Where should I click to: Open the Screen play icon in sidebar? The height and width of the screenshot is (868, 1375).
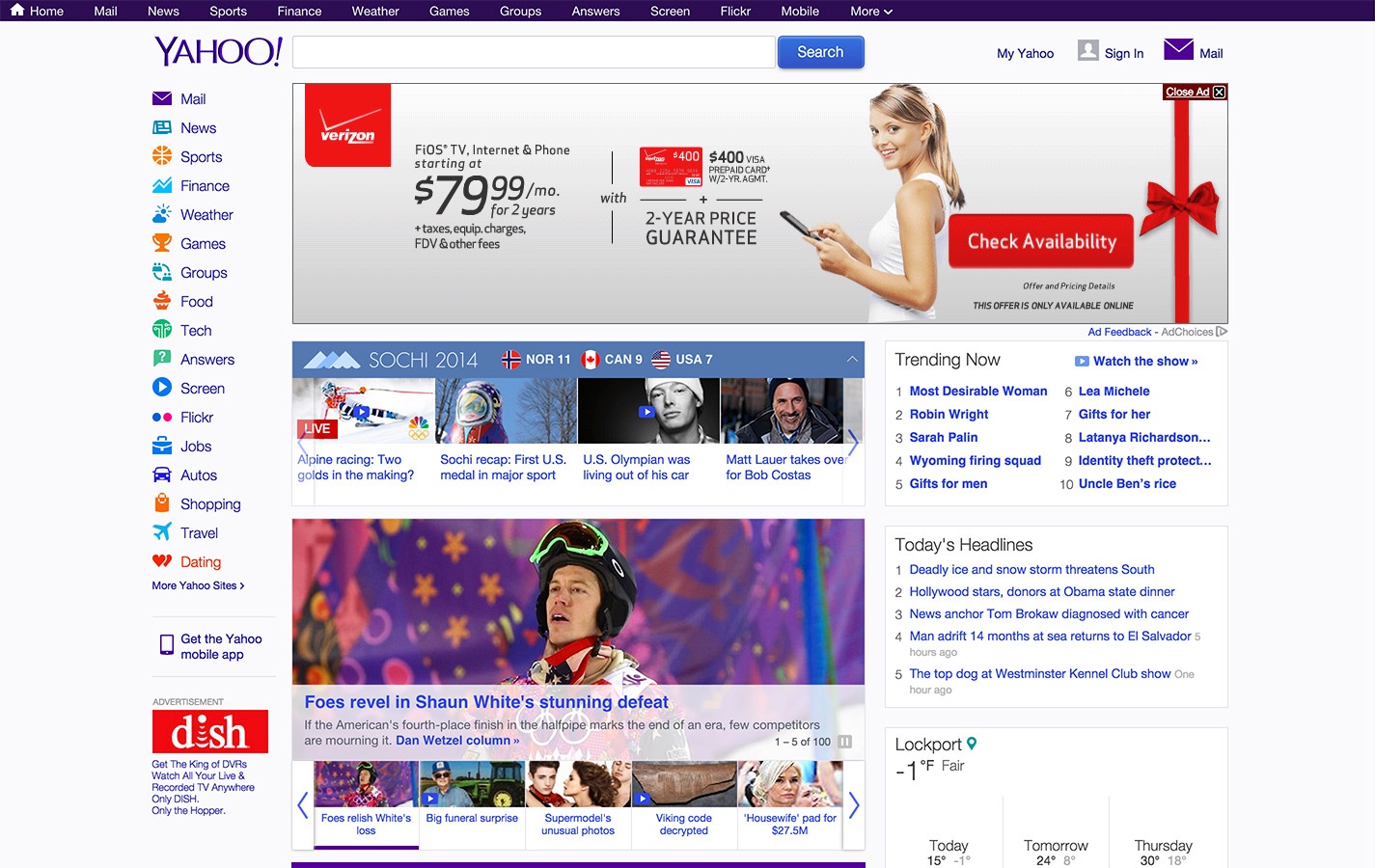[x=162, y=388]
